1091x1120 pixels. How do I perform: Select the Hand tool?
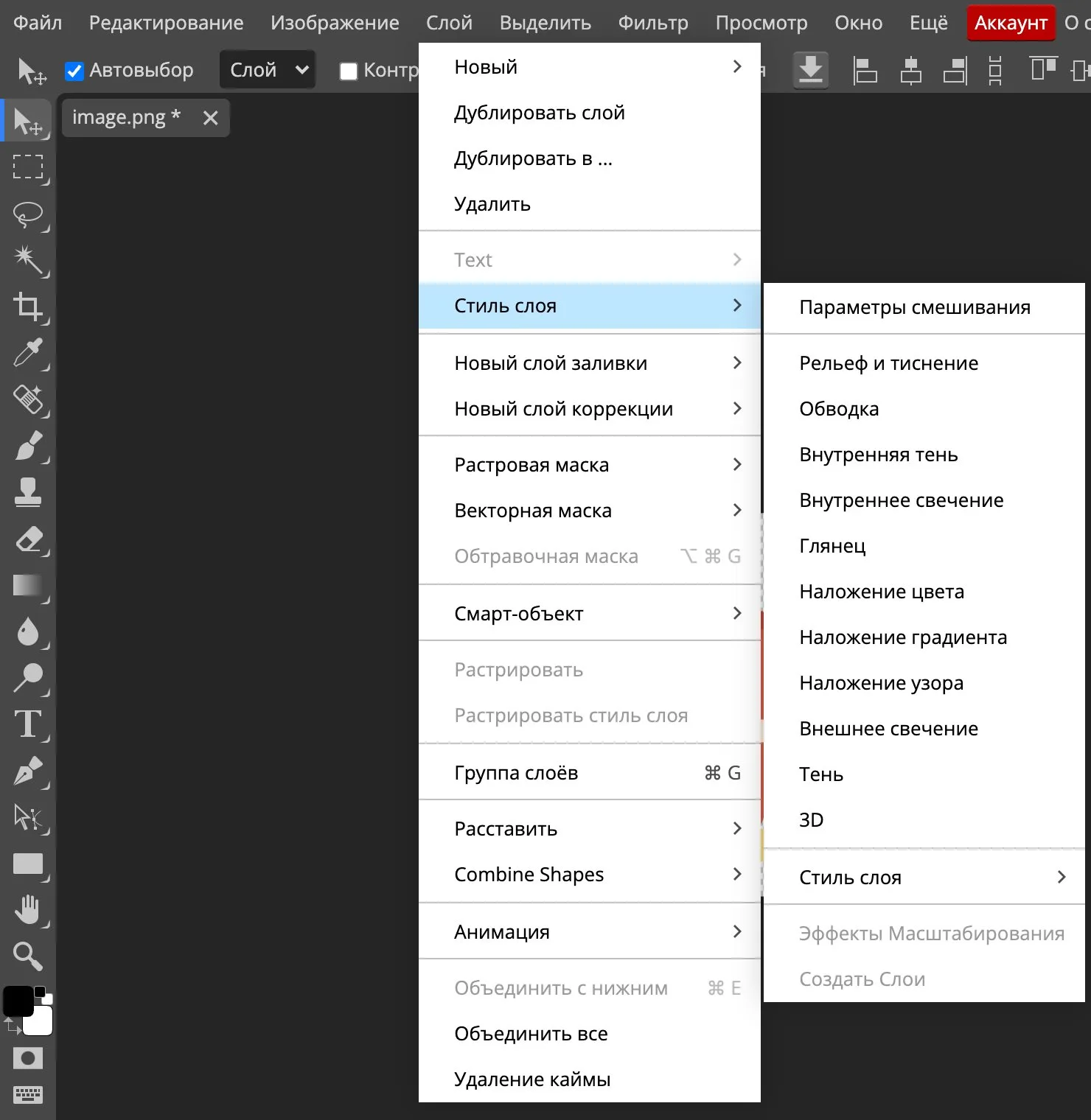28,910
